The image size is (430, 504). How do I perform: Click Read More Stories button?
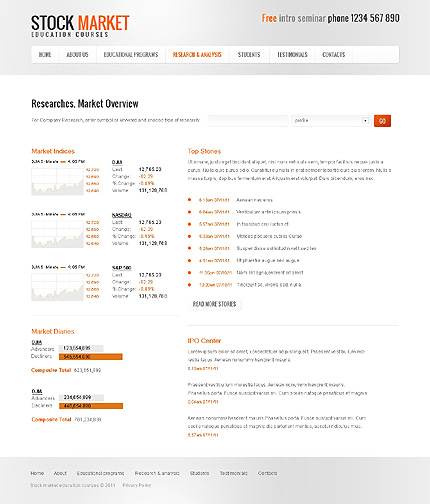point(214,304)
